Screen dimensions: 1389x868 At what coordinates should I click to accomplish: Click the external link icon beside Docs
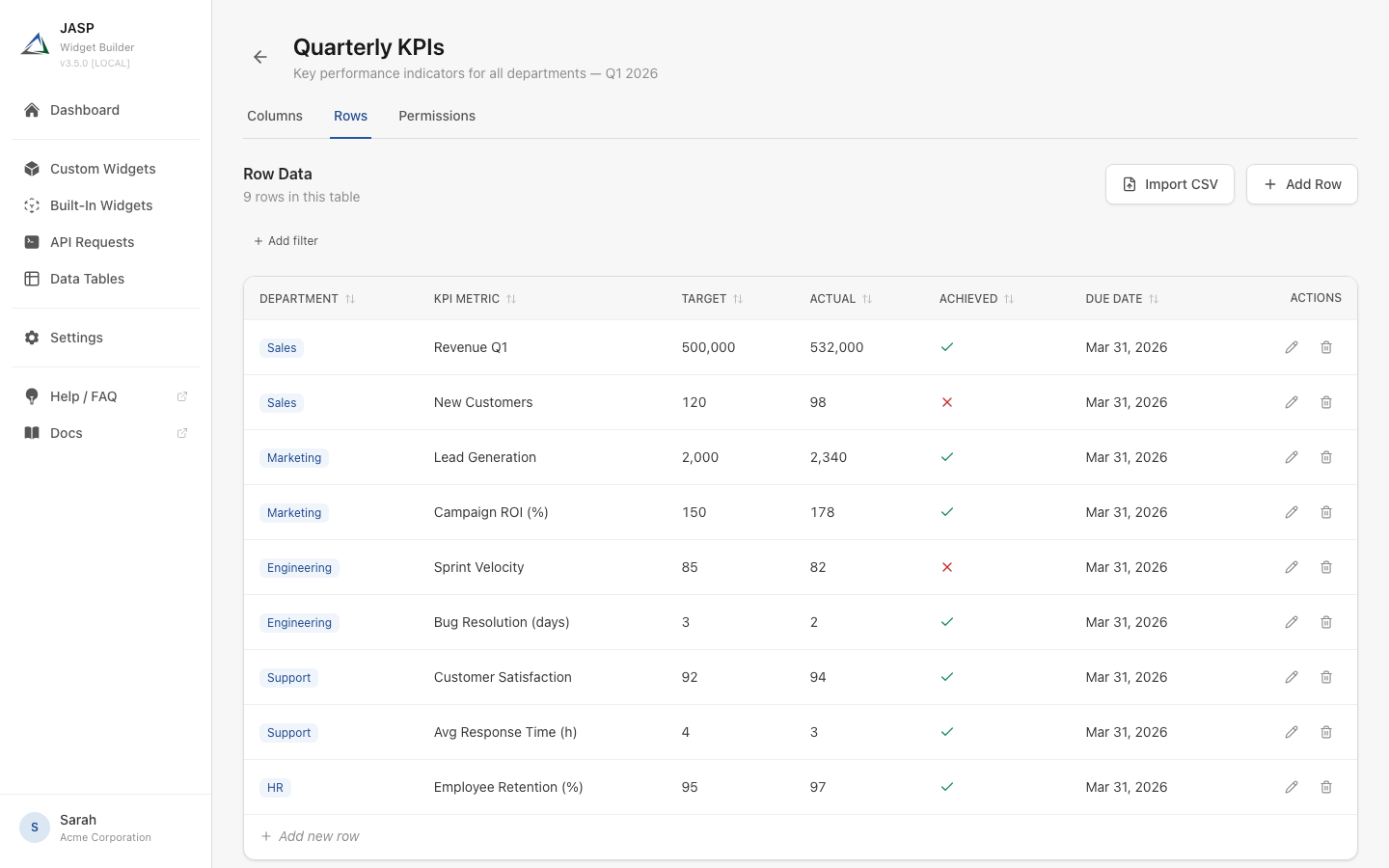[x=182, y=433]
